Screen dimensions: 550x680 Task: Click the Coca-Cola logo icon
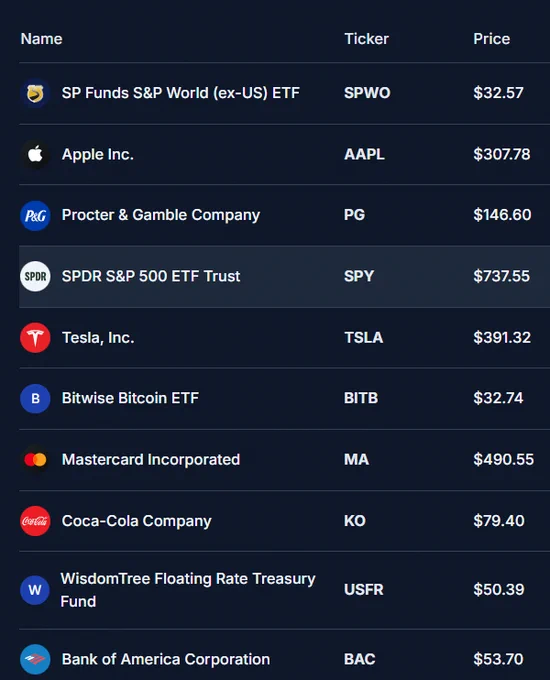(35, 521)
